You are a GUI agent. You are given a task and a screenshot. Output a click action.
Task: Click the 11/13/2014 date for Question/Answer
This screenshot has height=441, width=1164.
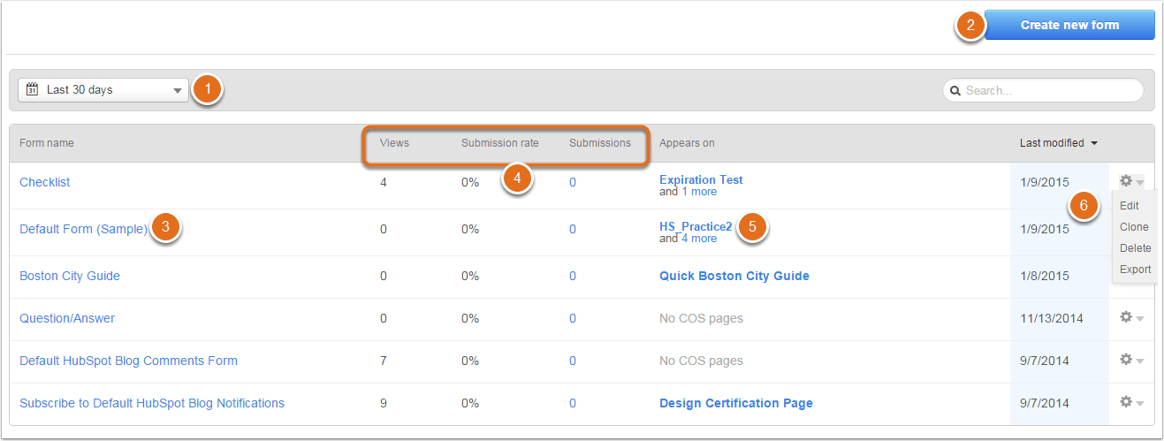(1051, 318)
